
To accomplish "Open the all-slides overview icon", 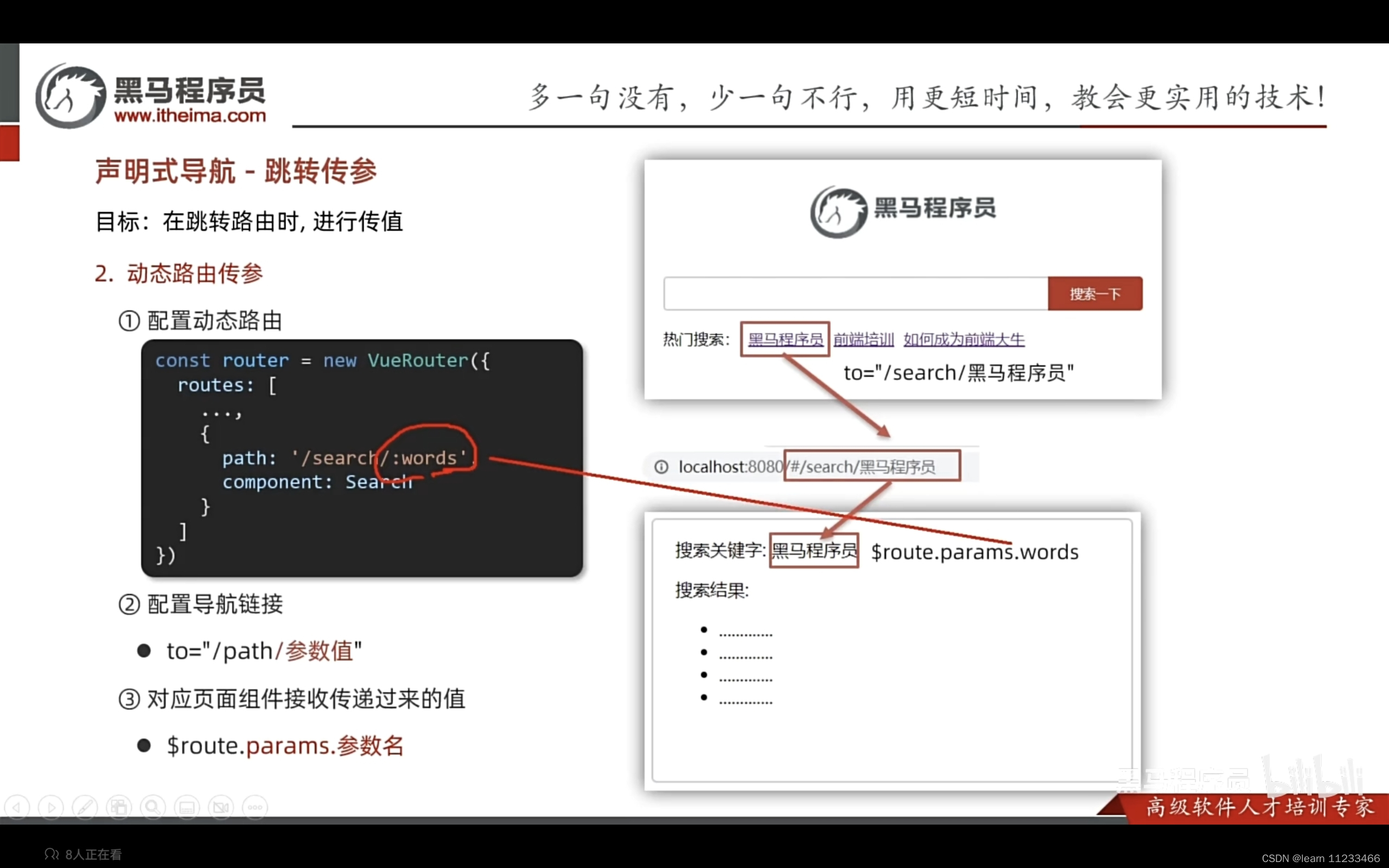I will [x=119, y=807].
